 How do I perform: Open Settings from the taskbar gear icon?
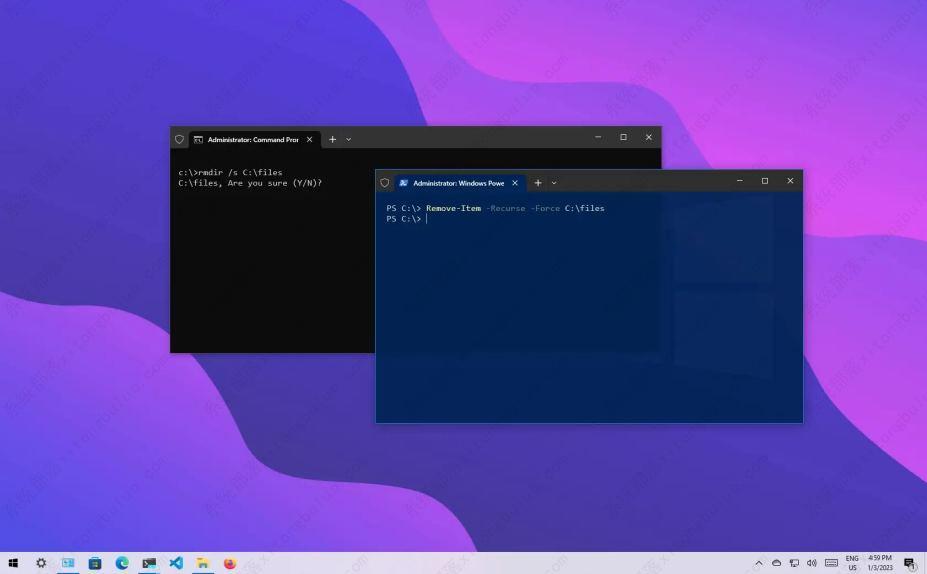click(41, 563)
